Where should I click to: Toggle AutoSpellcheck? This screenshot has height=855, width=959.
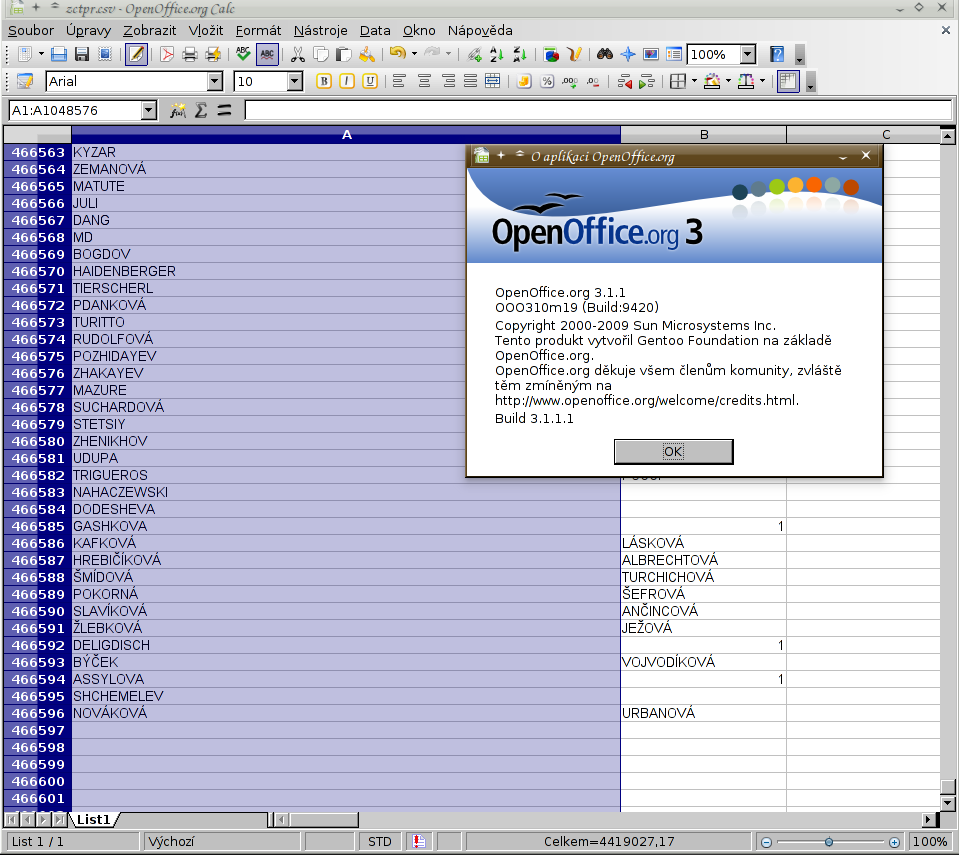pos(267,54)
